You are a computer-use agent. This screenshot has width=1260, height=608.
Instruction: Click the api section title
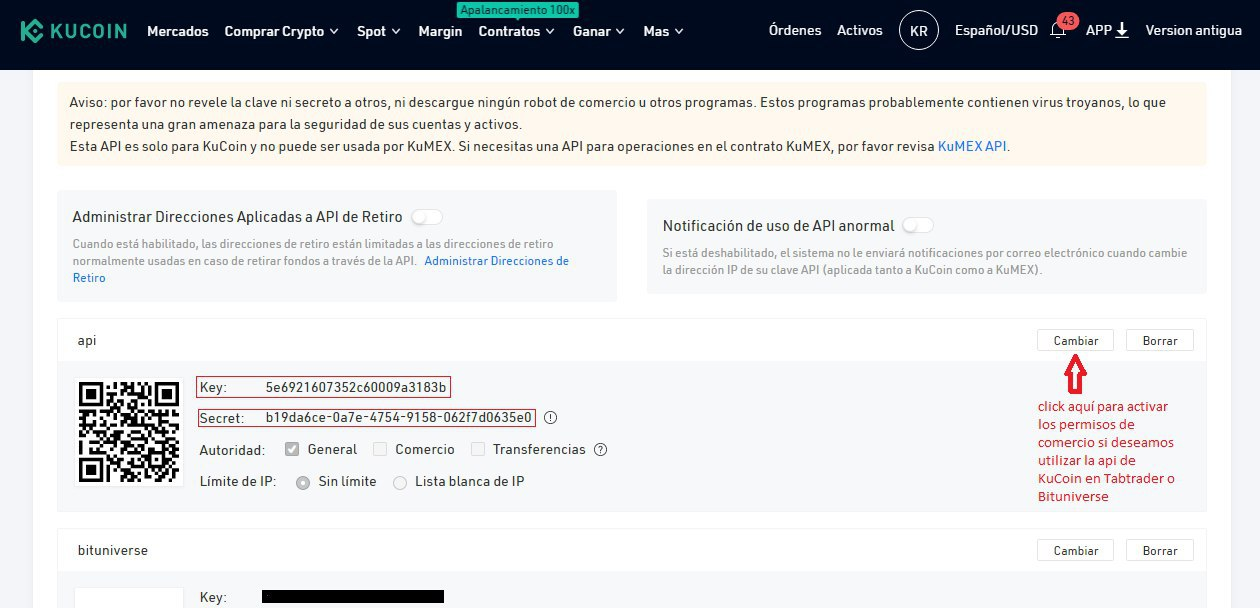pos(87,341)
